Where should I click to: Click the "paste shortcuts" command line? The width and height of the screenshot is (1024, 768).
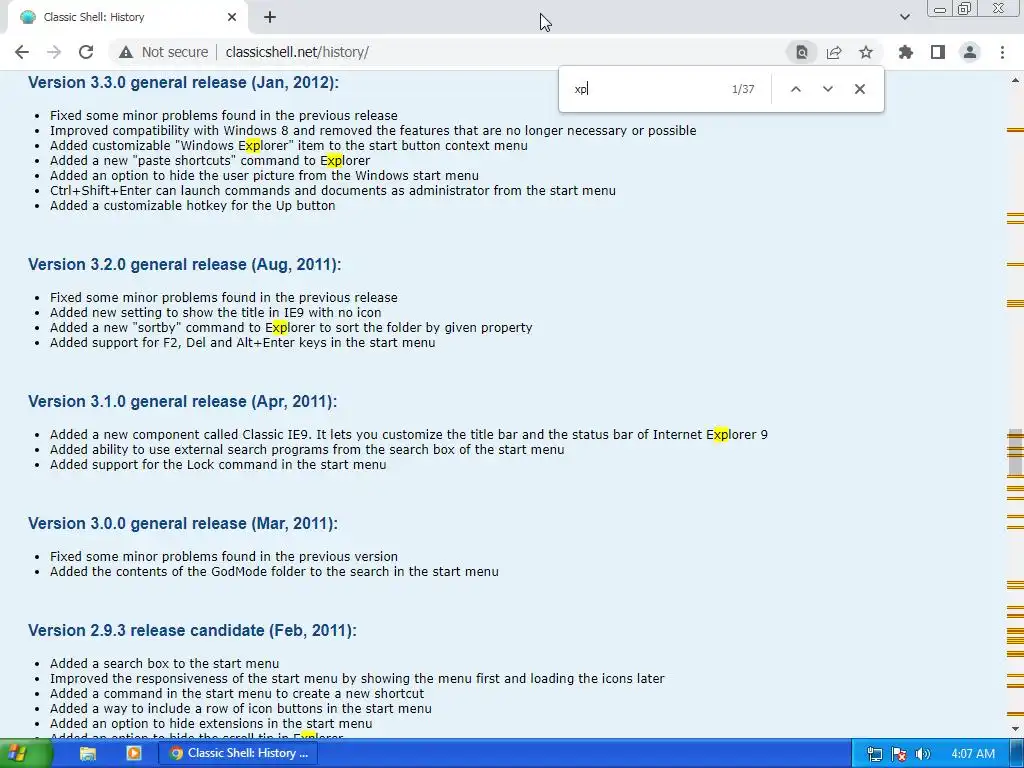pyautogui.click(x=210, y=160)
